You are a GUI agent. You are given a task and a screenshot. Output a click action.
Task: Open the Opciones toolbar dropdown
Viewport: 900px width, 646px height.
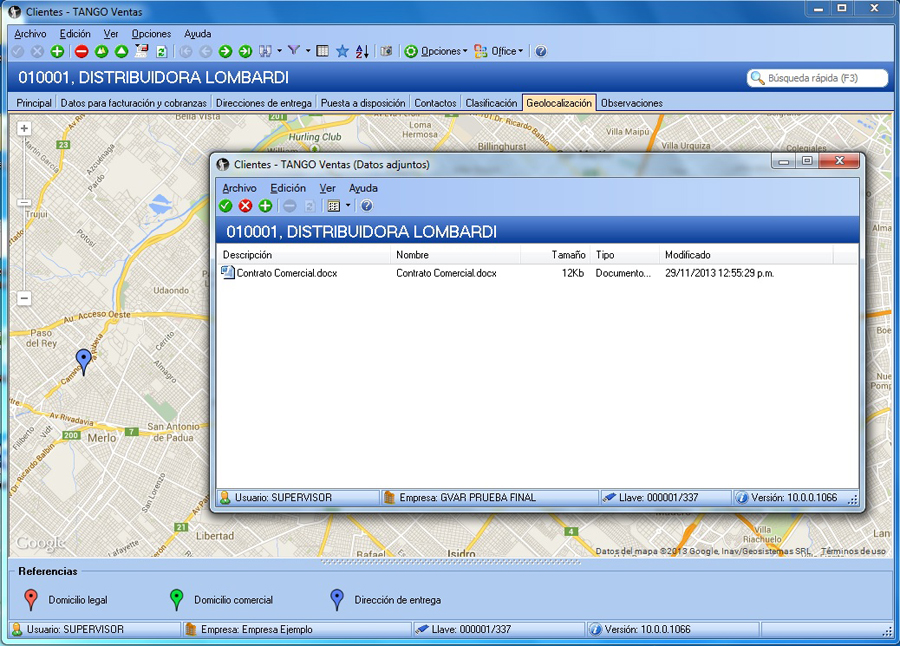coord(436,52)
